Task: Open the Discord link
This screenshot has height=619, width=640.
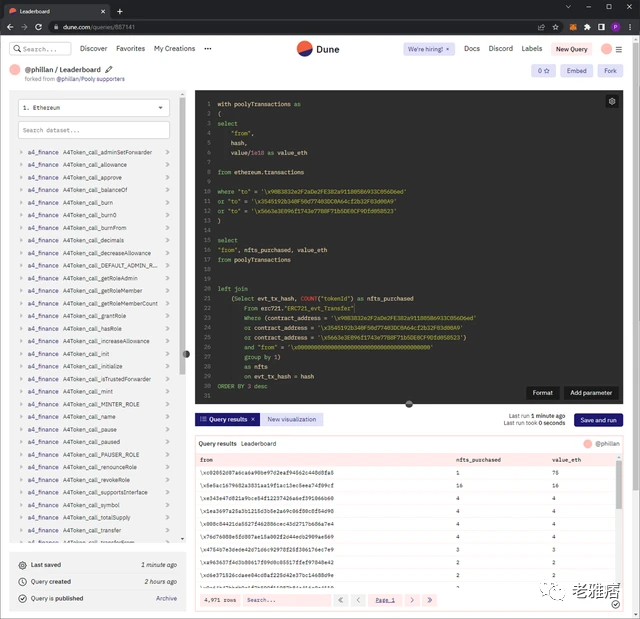Action: coord(500,49)
